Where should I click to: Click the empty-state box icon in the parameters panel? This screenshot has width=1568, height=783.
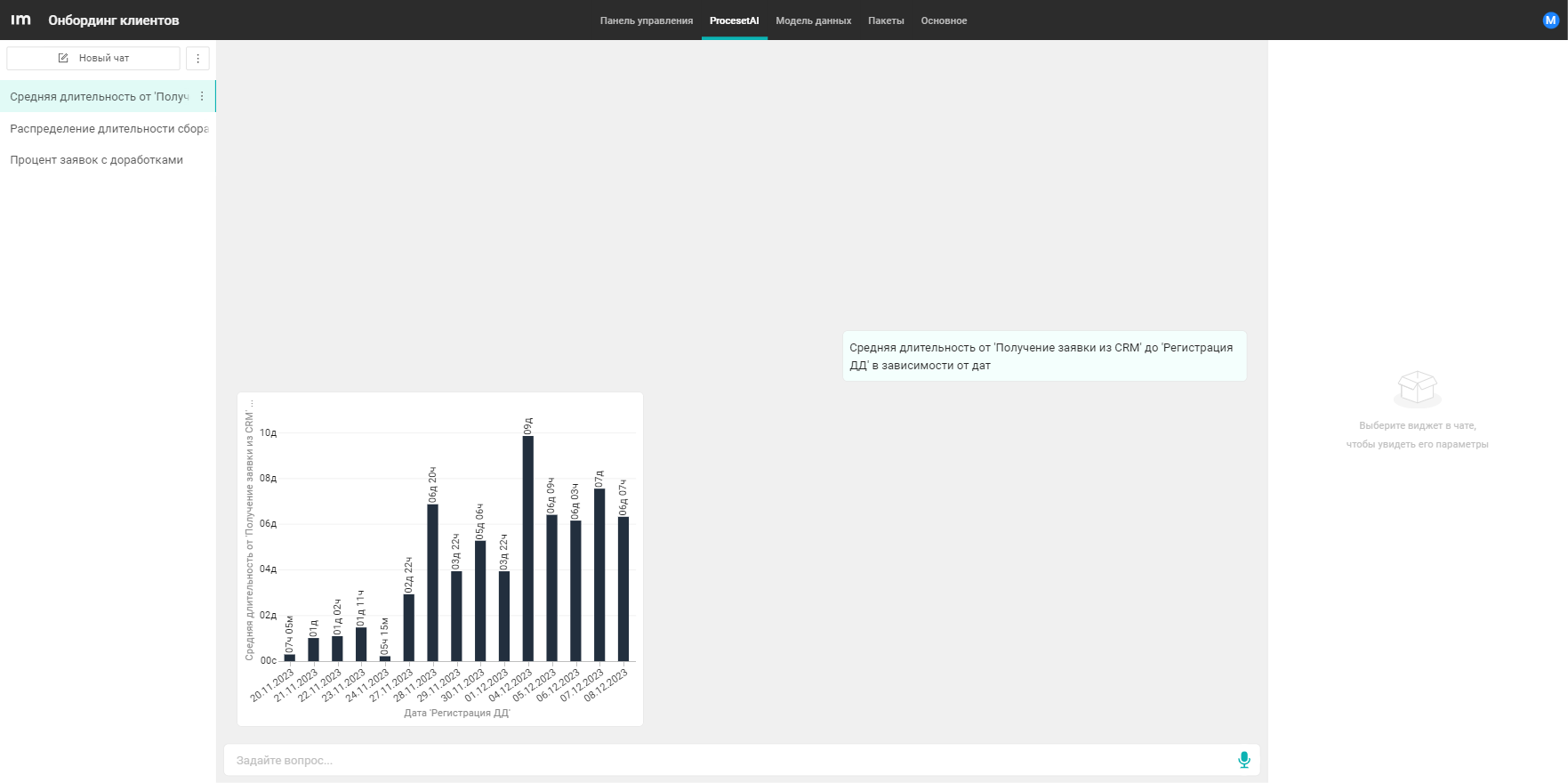tap(1417, 388)
